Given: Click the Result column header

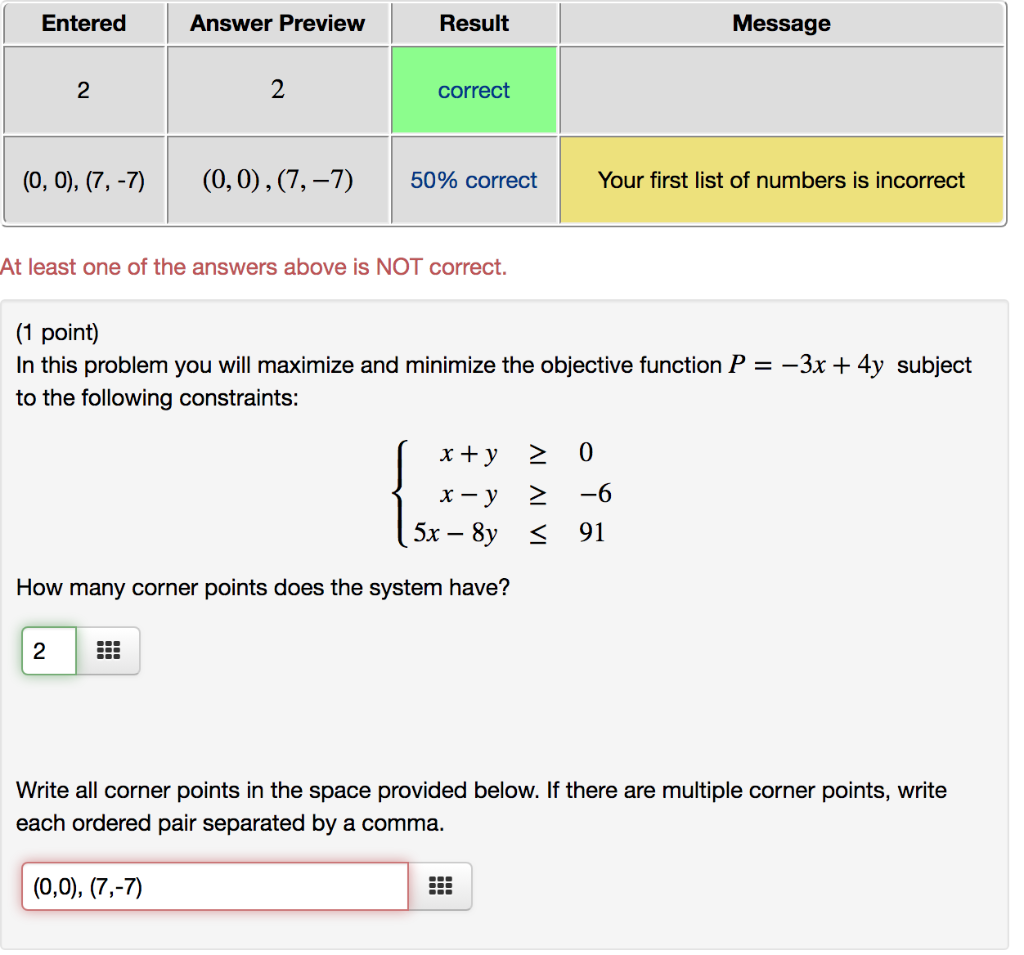Looking at the screenshot, I should pos(473,23).
